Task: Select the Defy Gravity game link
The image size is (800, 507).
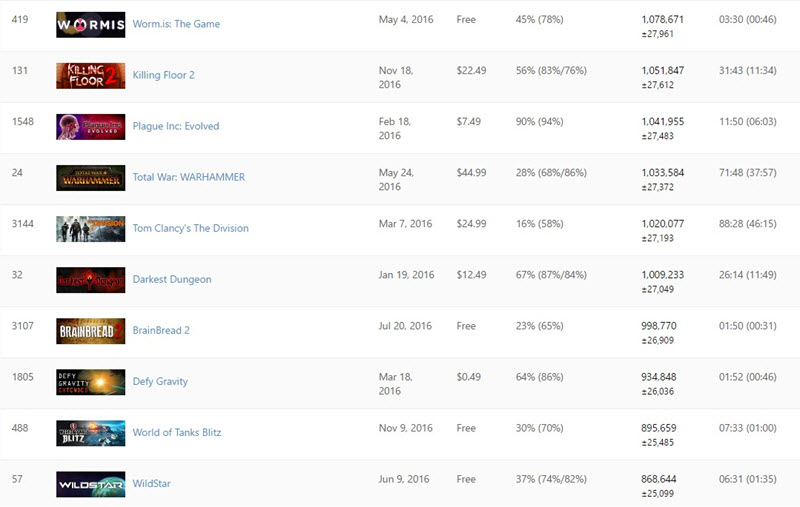Action: click(x=160, y=381)
